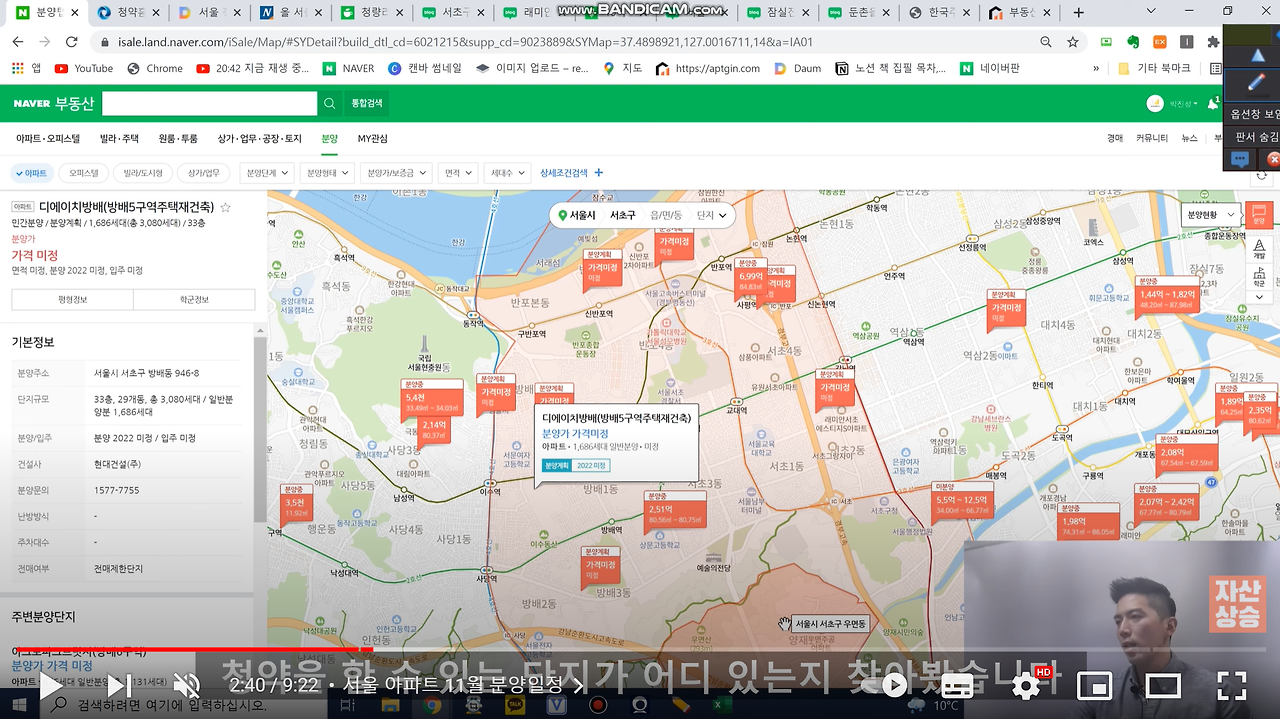The height and width of the screenshot is (719, 1280).
Task: Expand the 세대수 dropdown filter
Action: (507, 173)
